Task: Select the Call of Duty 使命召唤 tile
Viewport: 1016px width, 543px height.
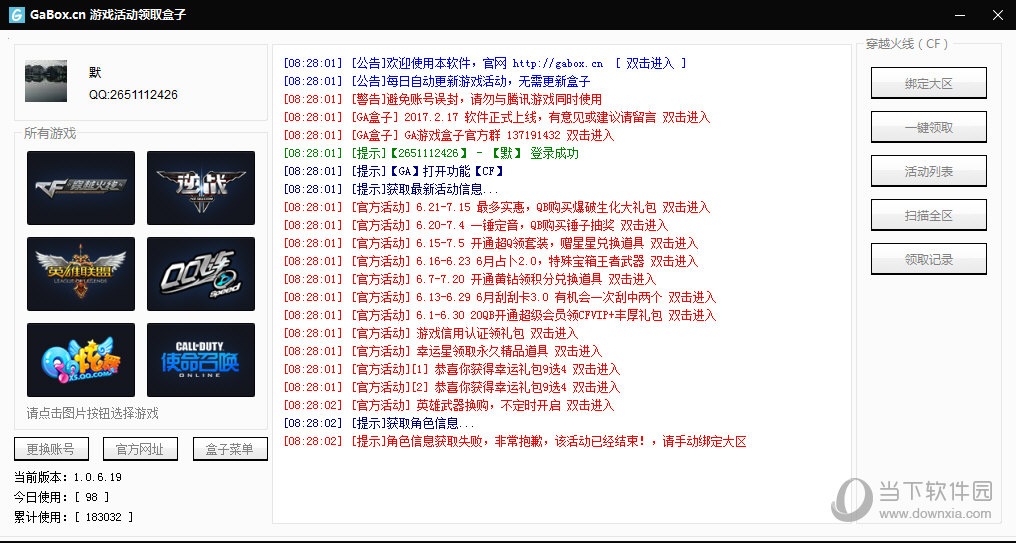Action: tap(201, 360)
